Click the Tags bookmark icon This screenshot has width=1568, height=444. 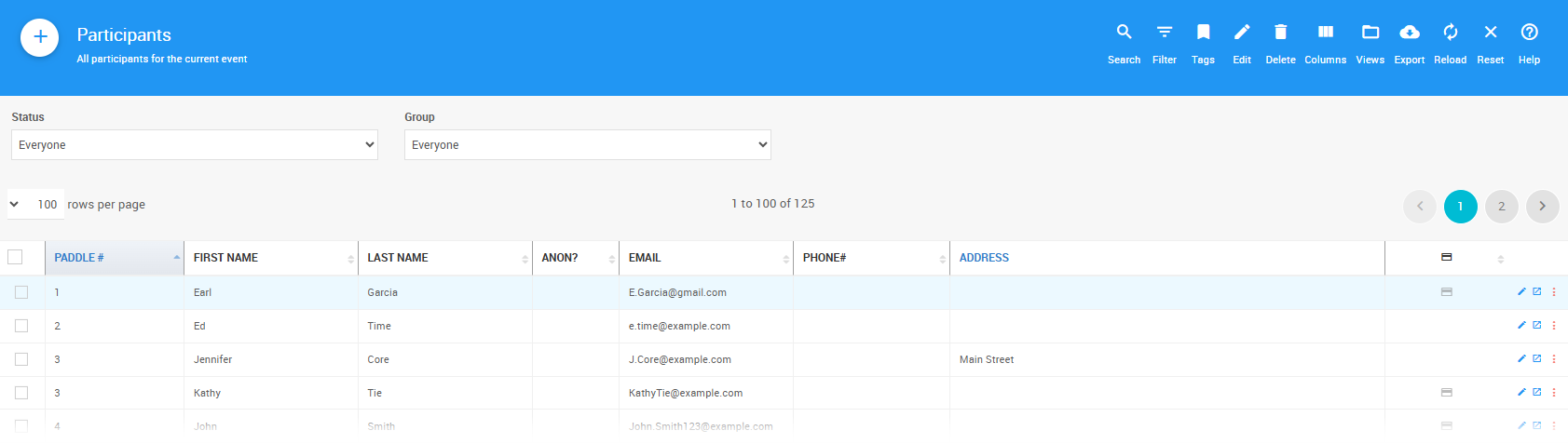pyautogui.click(x=1203, y=43)
